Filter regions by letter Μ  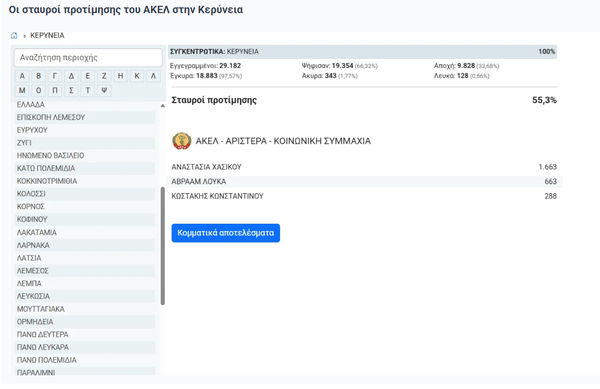pyautogui.click(x=22, y=91)
